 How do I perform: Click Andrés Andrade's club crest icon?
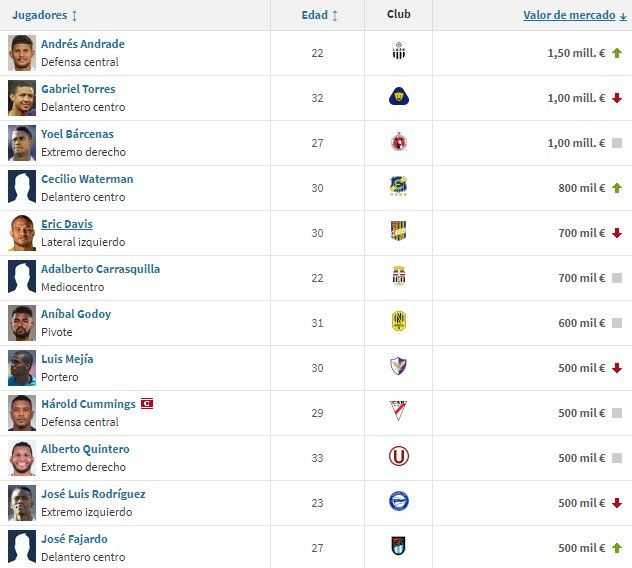tap(399, 52)
